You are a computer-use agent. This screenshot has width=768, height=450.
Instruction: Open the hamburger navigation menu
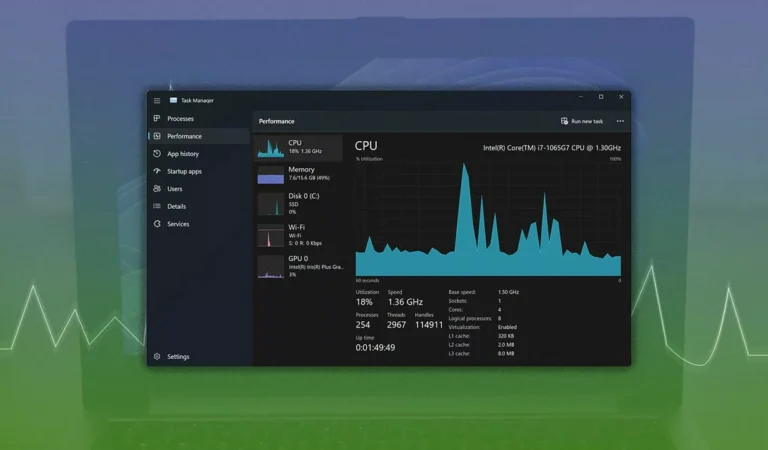point(157,100)
